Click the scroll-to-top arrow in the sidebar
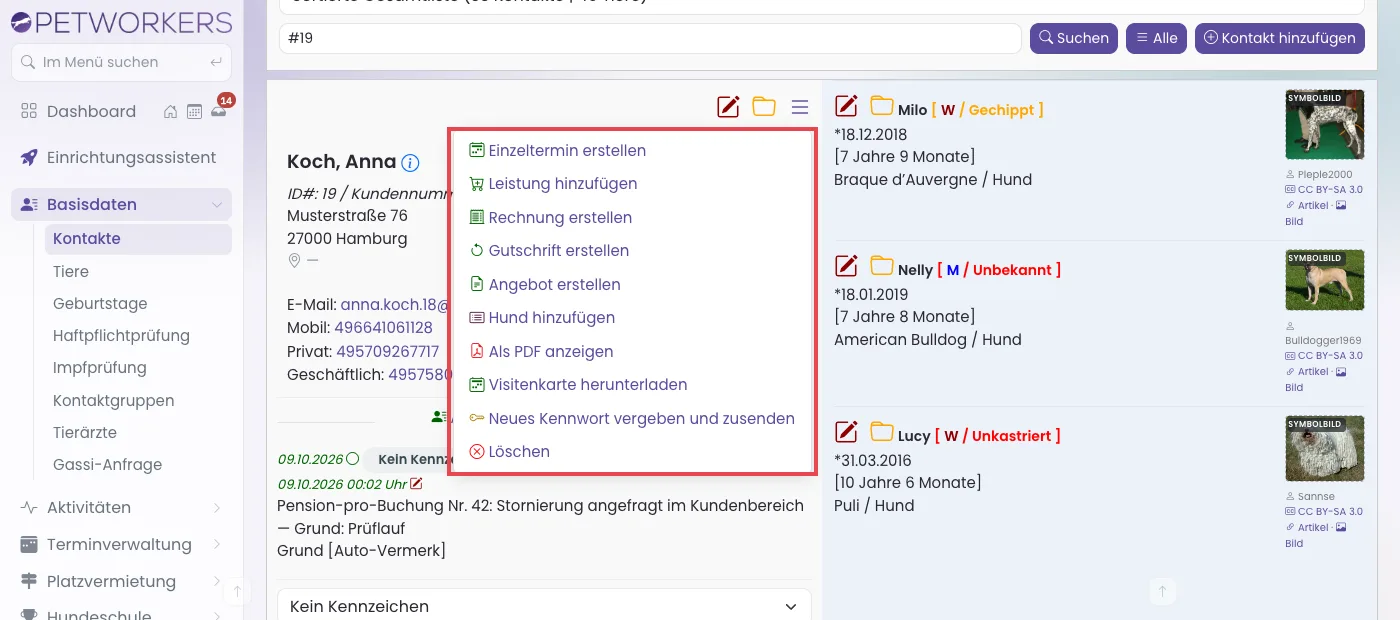The width and height of the screenshot is (1400, 620). click(237, 591)
